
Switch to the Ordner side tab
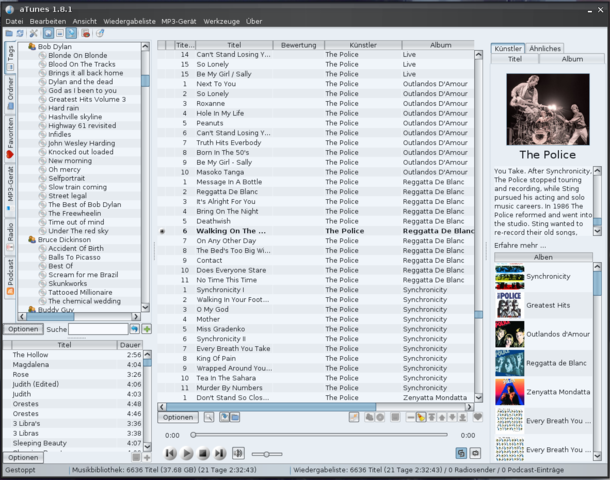(x=10, y=93)
